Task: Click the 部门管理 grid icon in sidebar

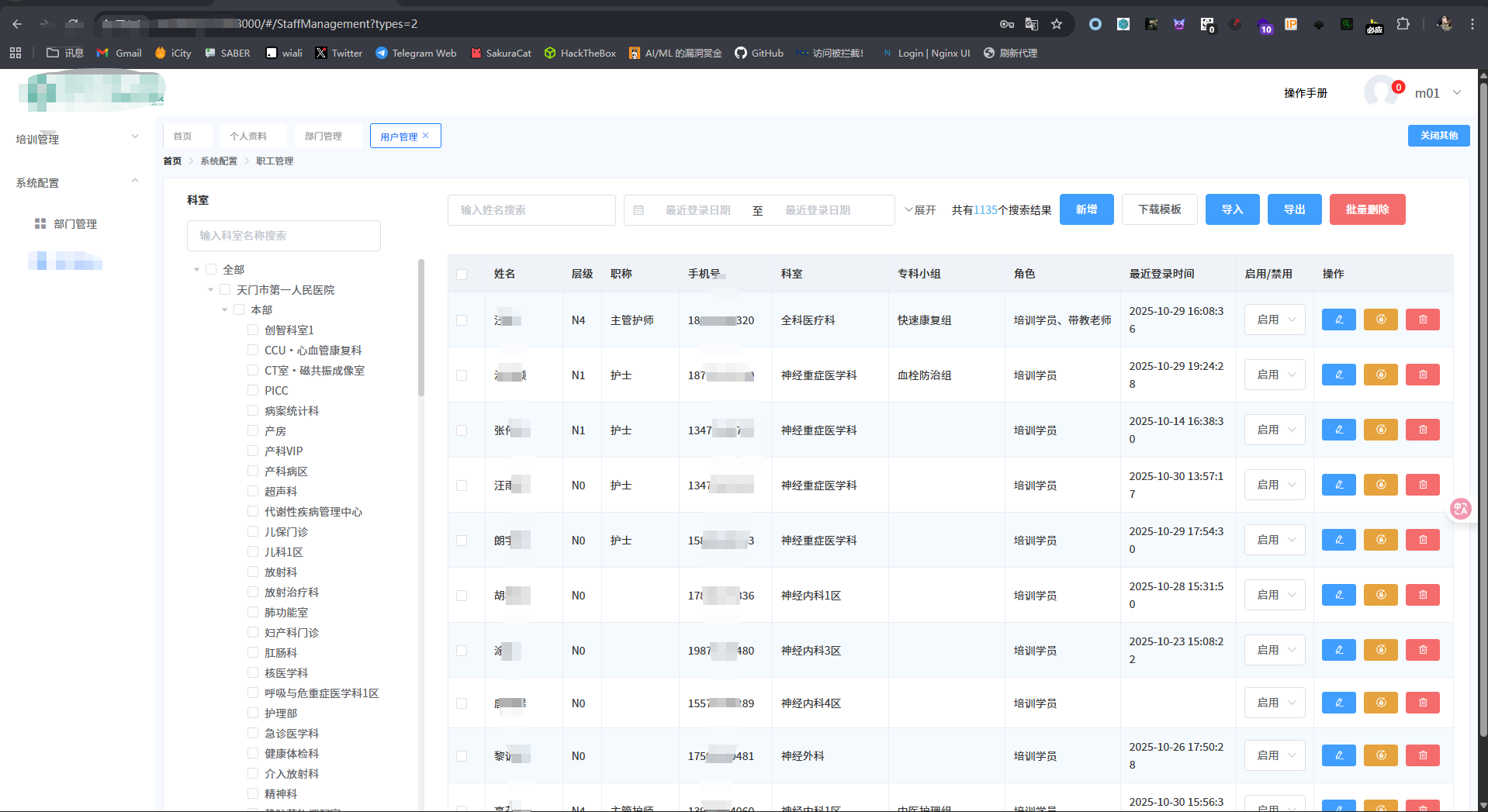Action: coord(40,223)
